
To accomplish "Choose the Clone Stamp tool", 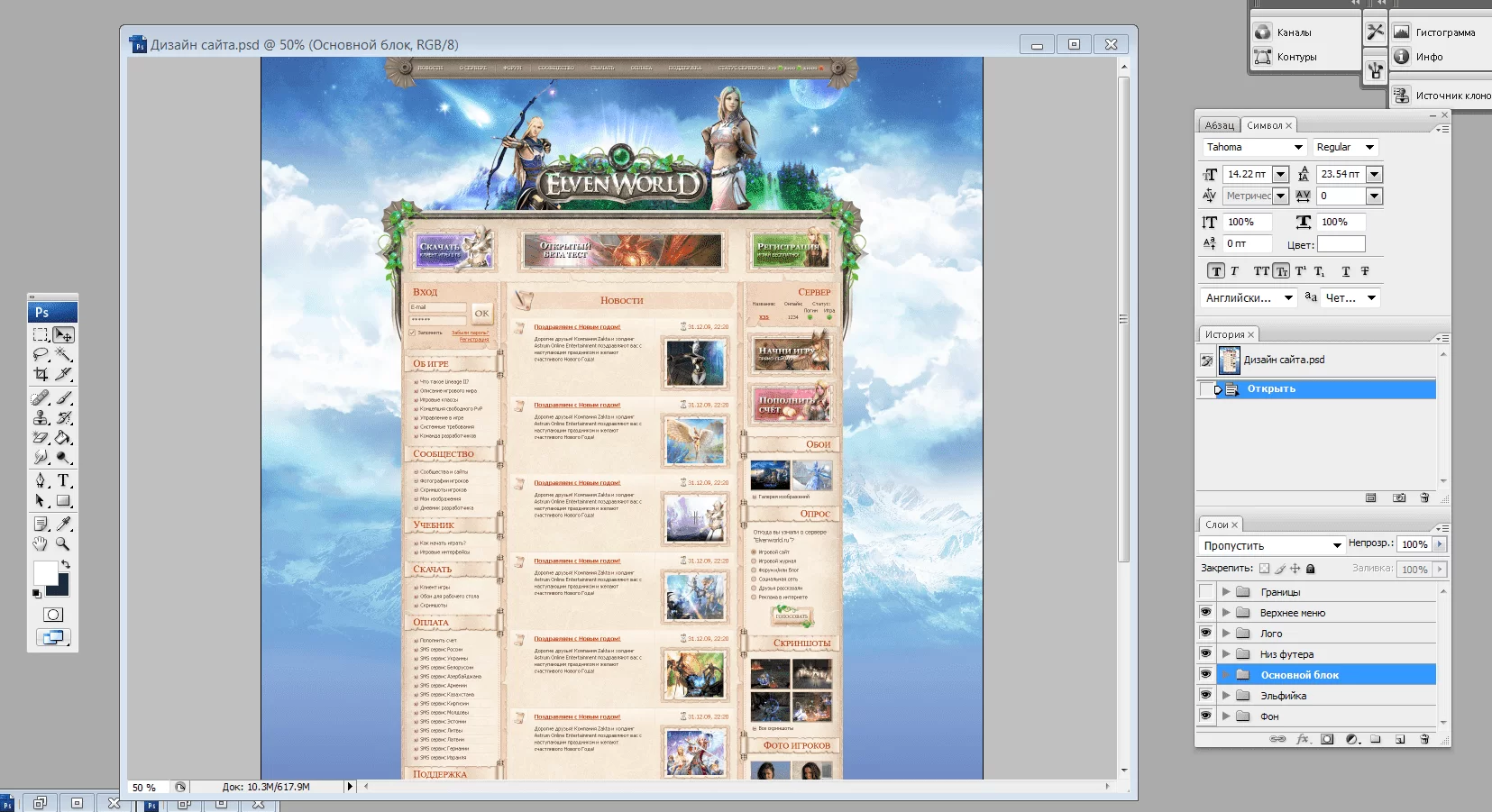I will (41, 418).
